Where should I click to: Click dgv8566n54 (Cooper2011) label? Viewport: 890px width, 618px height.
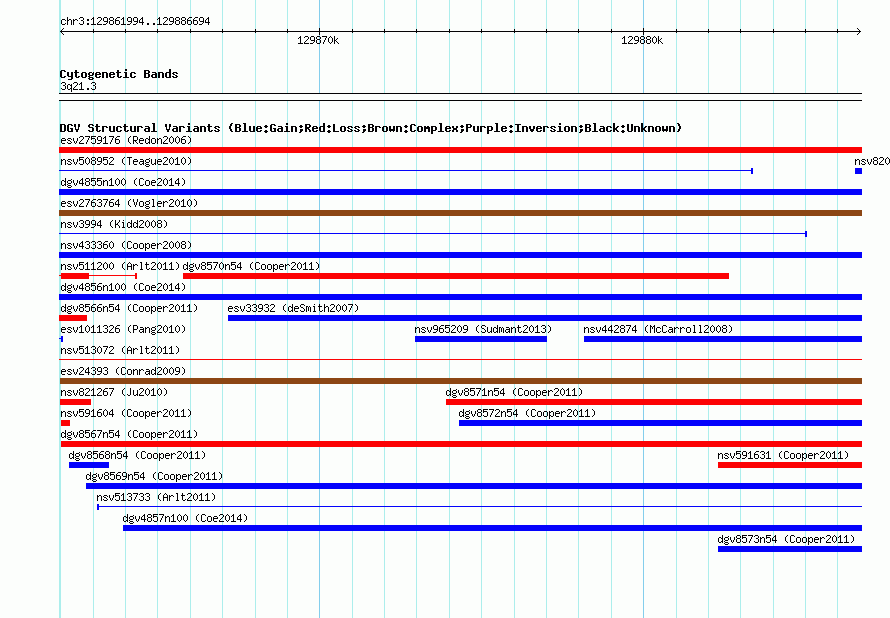tap(129, 308)
